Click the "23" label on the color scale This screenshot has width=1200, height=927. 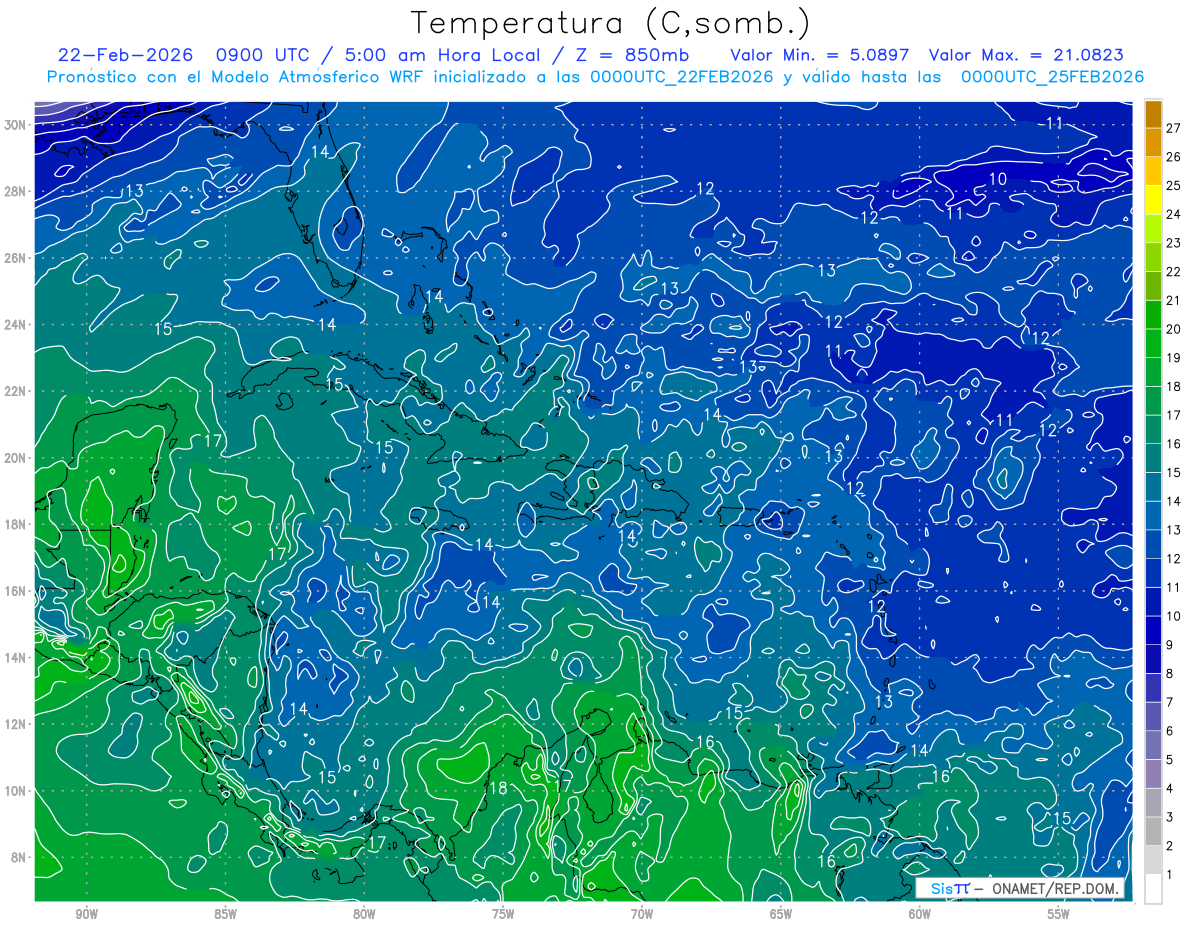[x=1174, y=243]
